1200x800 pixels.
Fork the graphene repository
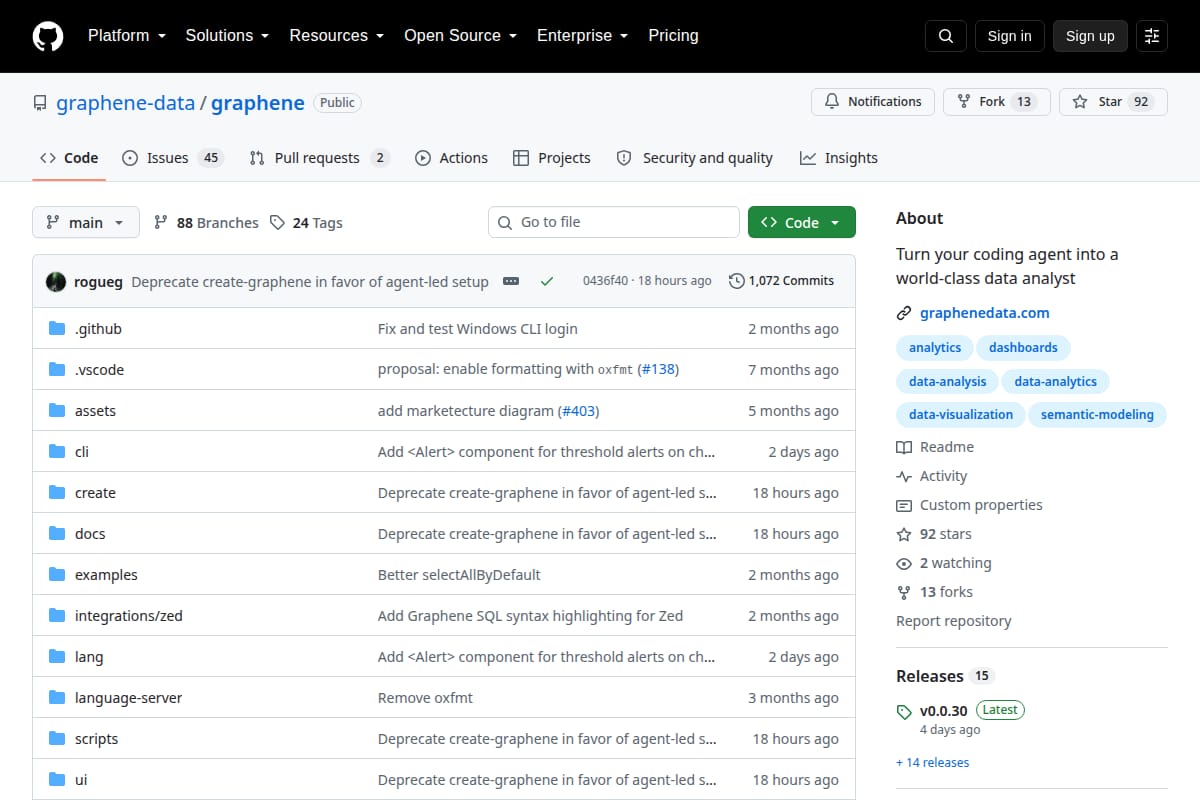tap(997, 102)
